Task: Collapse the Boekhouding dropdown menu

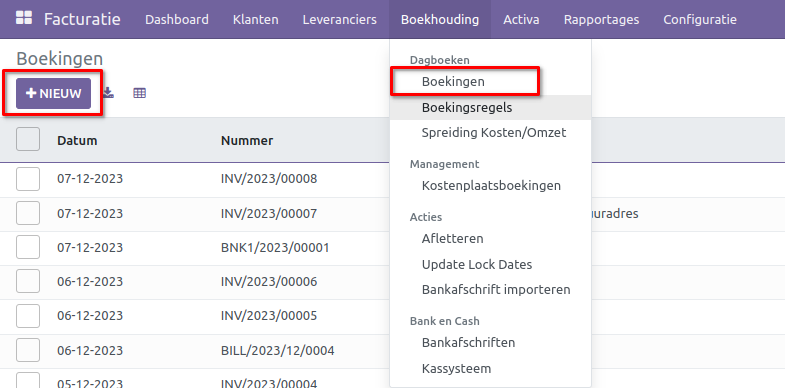Action: (x=440, y=20)
